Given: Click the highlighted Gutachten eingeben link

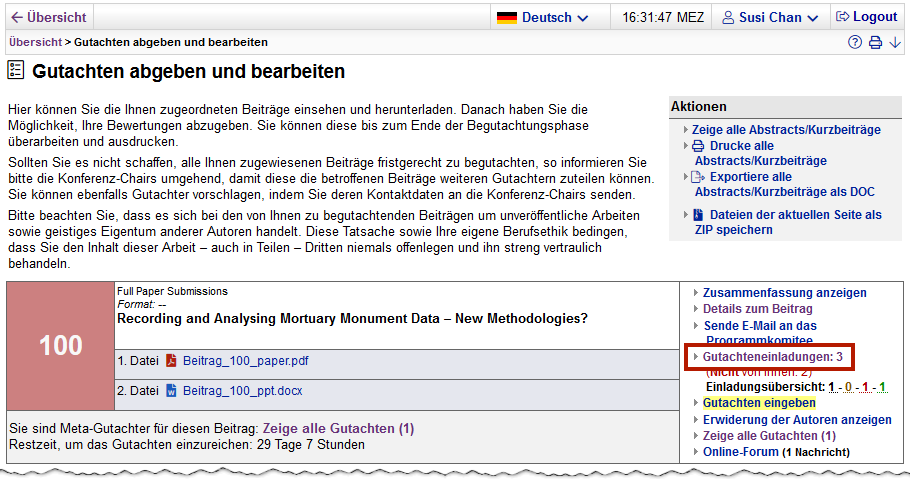Looking at the screenshot, I should click(759, 402).
